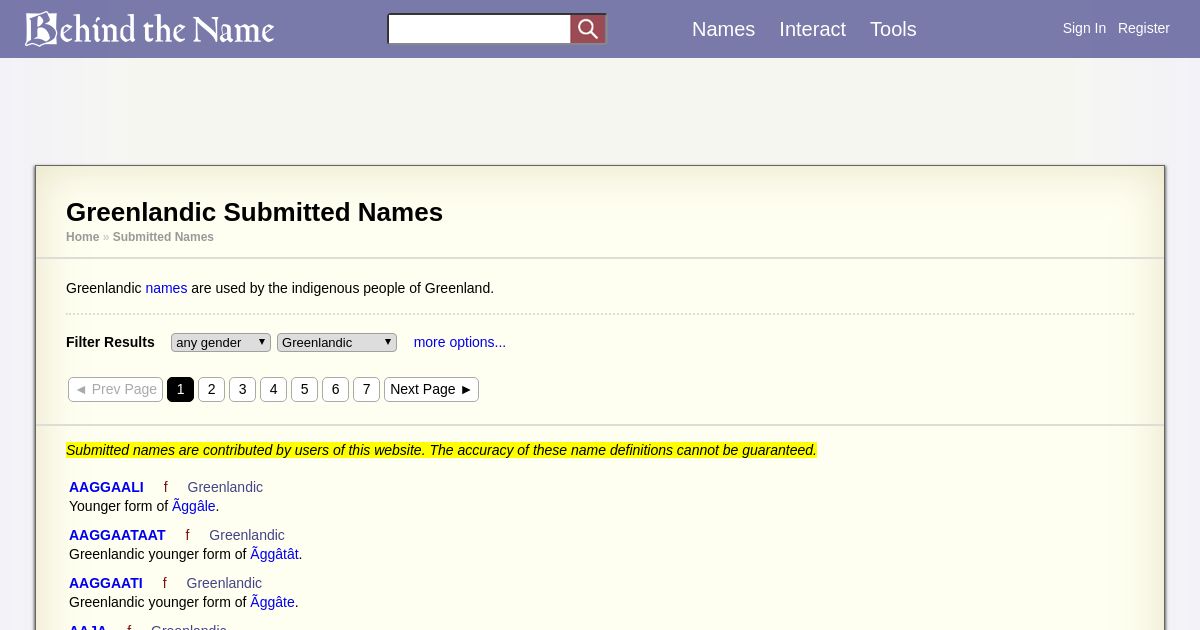Open Submitted Names breadcrumb link
The image size is (1200, 630).
[x=163, y=237]
